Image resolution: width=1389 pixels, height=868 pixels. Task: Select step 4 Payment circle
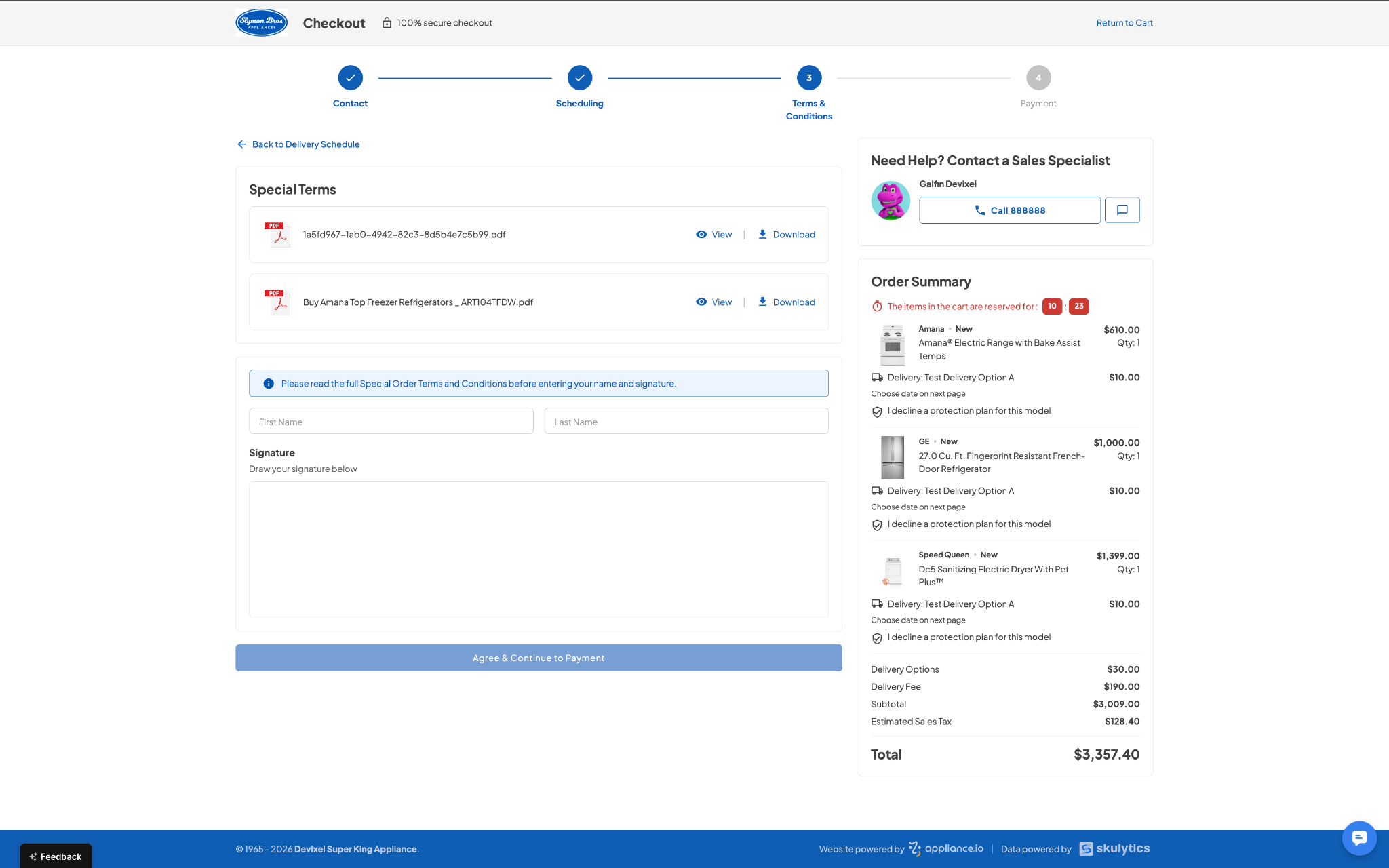point(1038,78)
